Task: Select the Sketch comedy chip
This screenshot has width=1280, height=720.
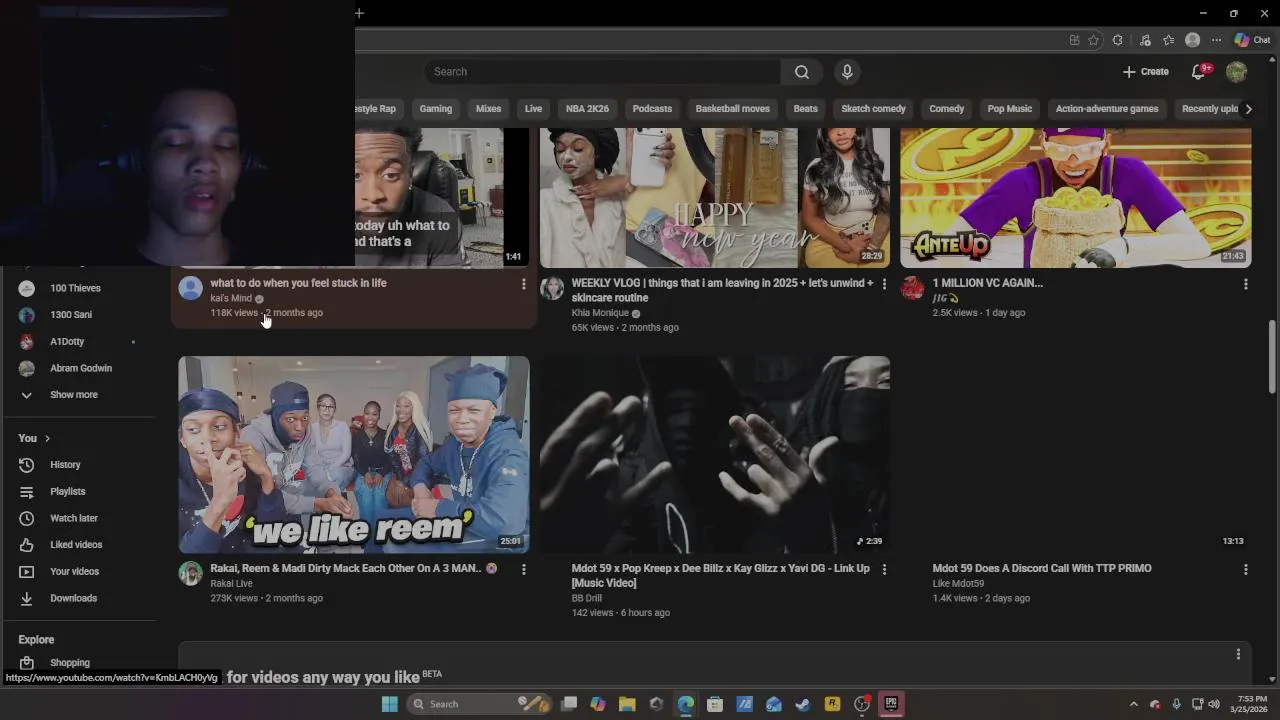Action: 873,109
